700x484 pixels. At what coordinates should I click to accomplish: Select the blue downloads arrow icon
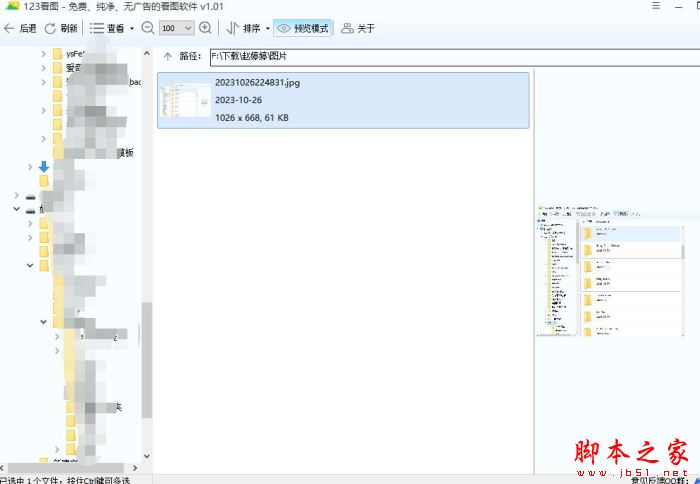coord(44,167)
